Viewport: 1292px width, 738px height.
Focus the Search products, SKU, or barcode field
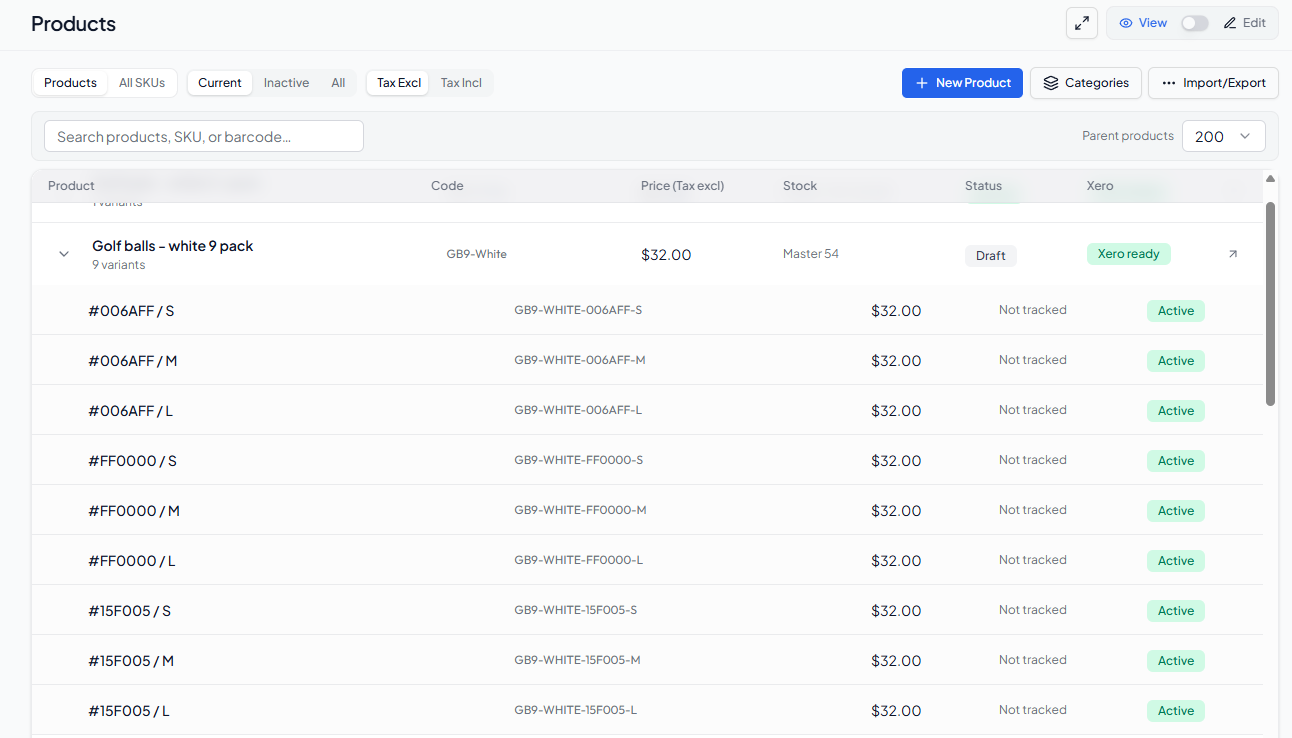(x=204, y=136)
